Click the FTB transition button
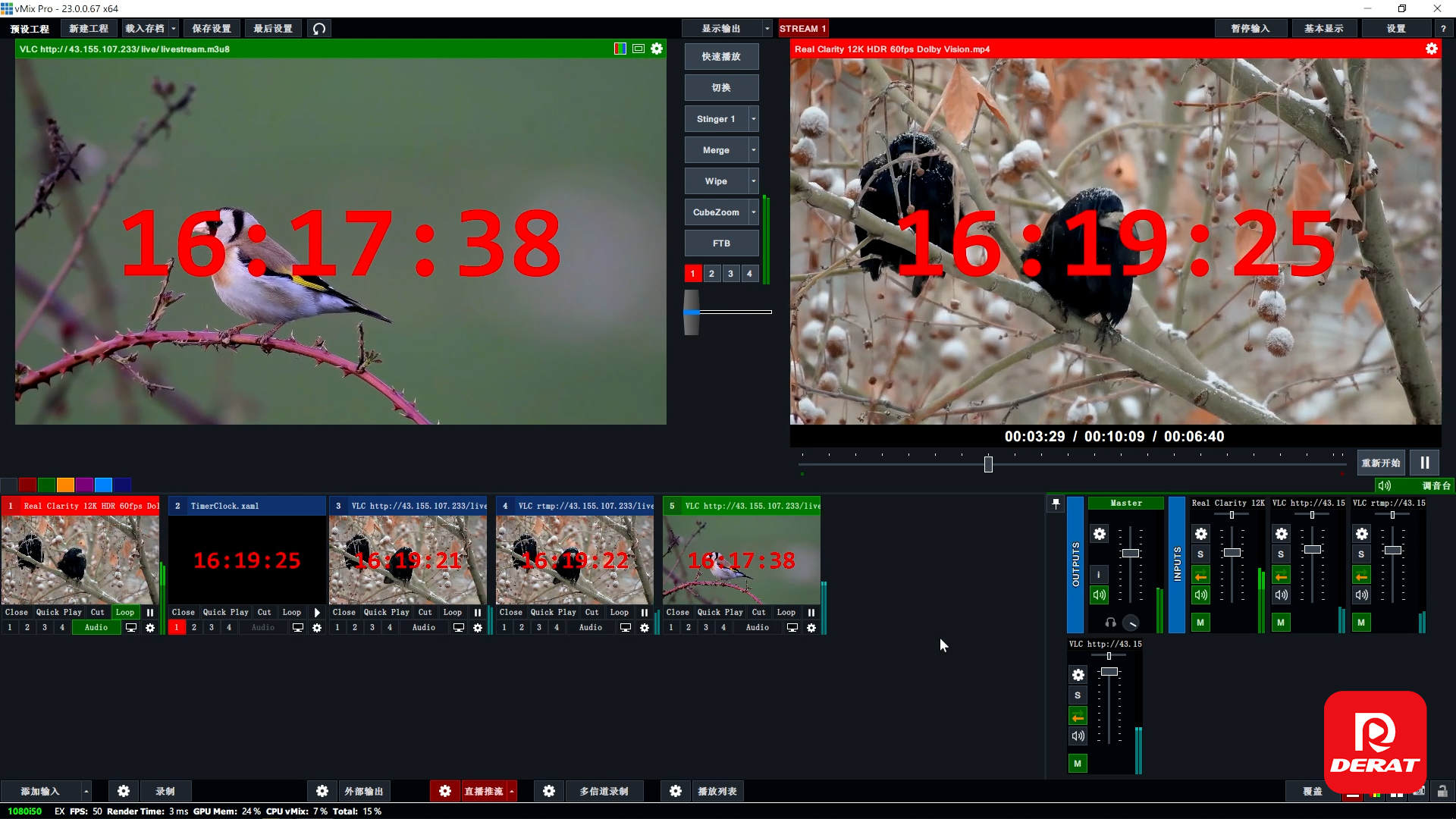 721,243
